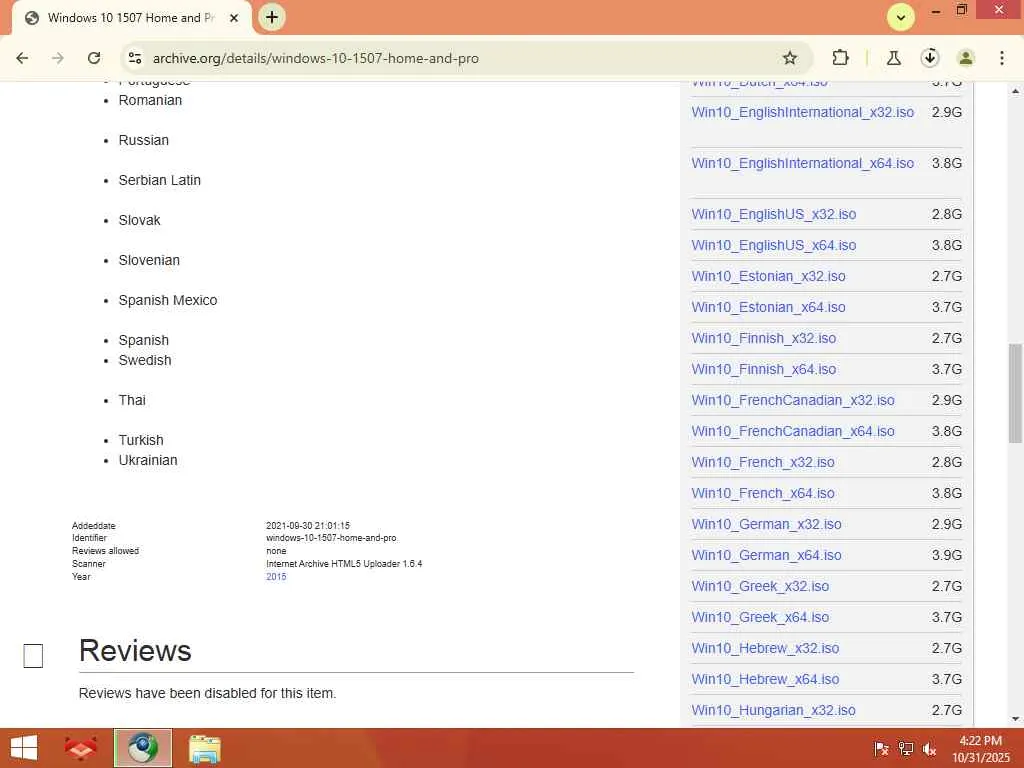Download Win10_EnglishInternational_x32.iso
The width and height of the screenshot is (1024, 768).
[x=803, y=112]
